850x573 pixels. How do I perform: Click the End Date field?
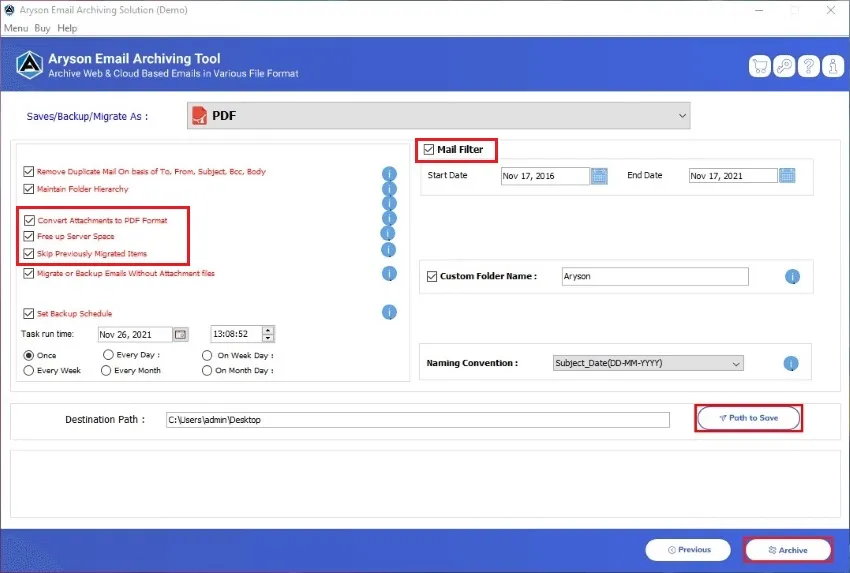[733, 175]
